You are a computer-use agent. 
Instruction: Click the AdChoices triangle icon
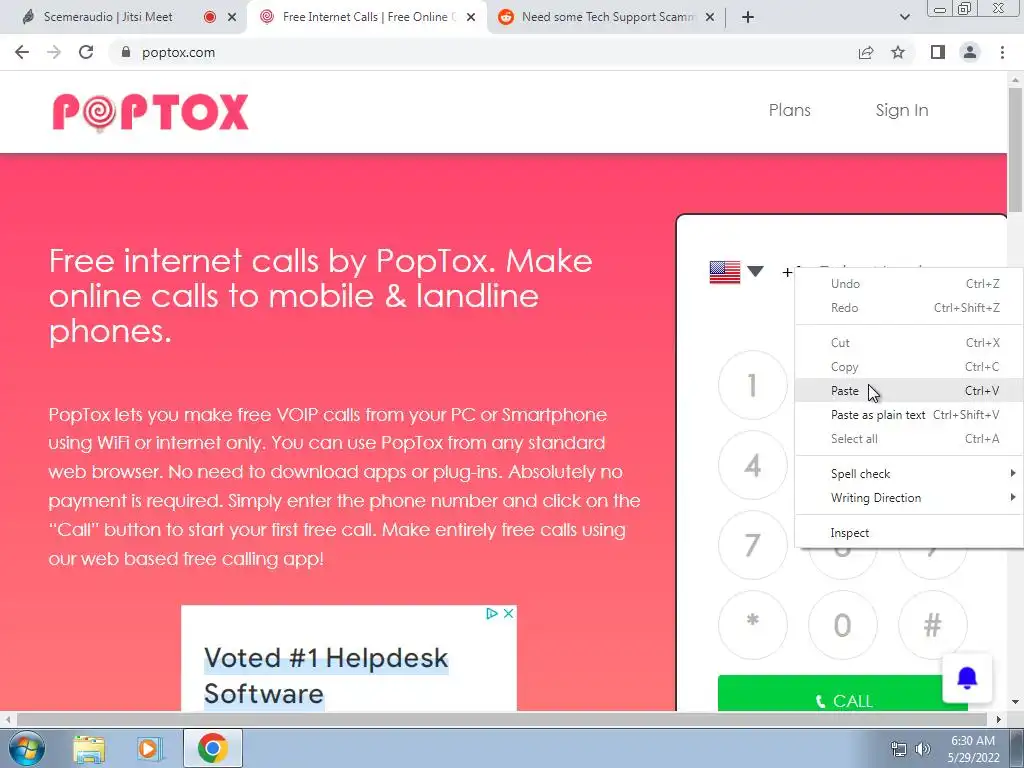492,613
